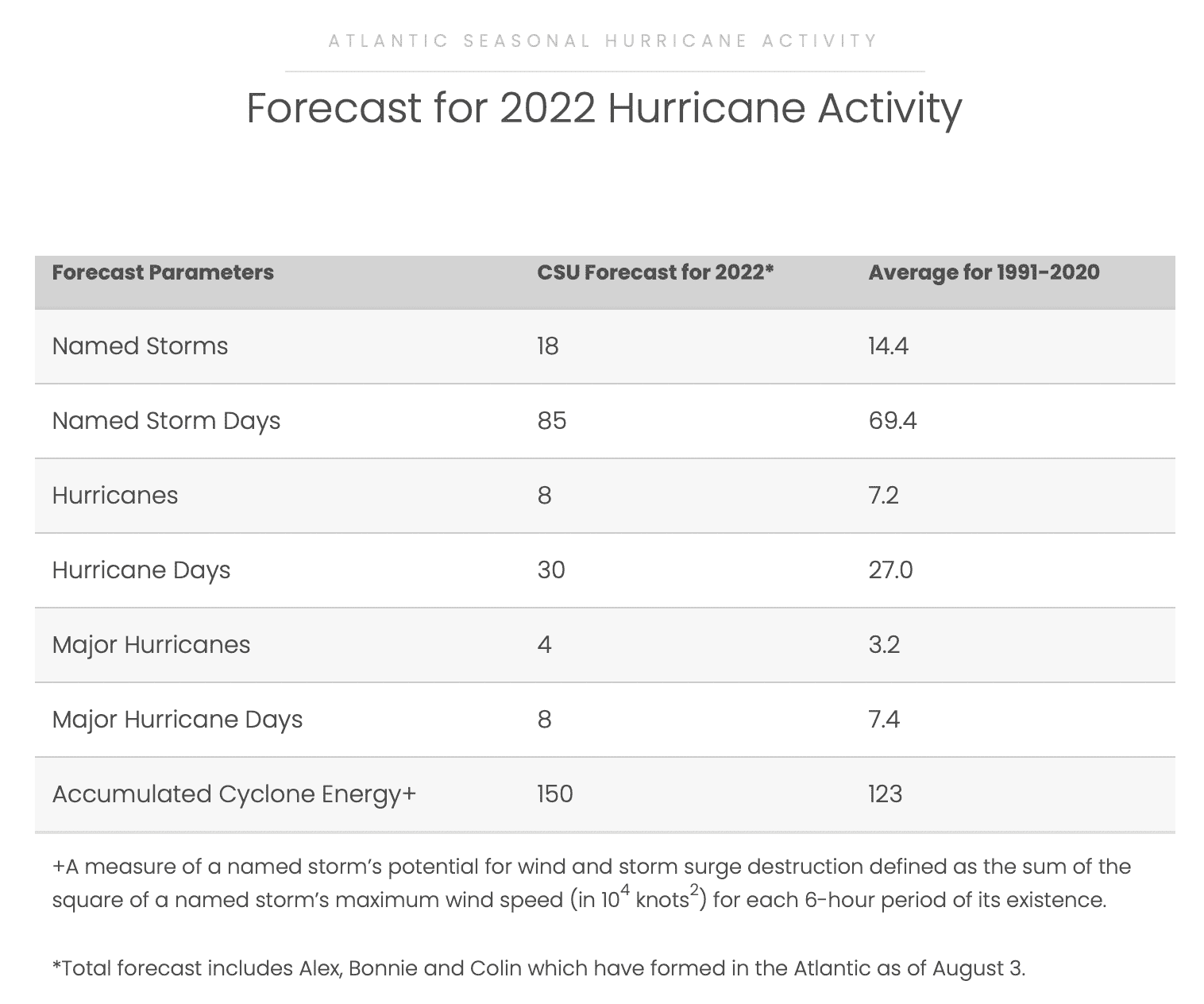The height and width of the screenshot is (1004, 1204).
Task: Click the Major Hurricanes average value 3.2
Action: pyautogui.click(x=885, y=645)
